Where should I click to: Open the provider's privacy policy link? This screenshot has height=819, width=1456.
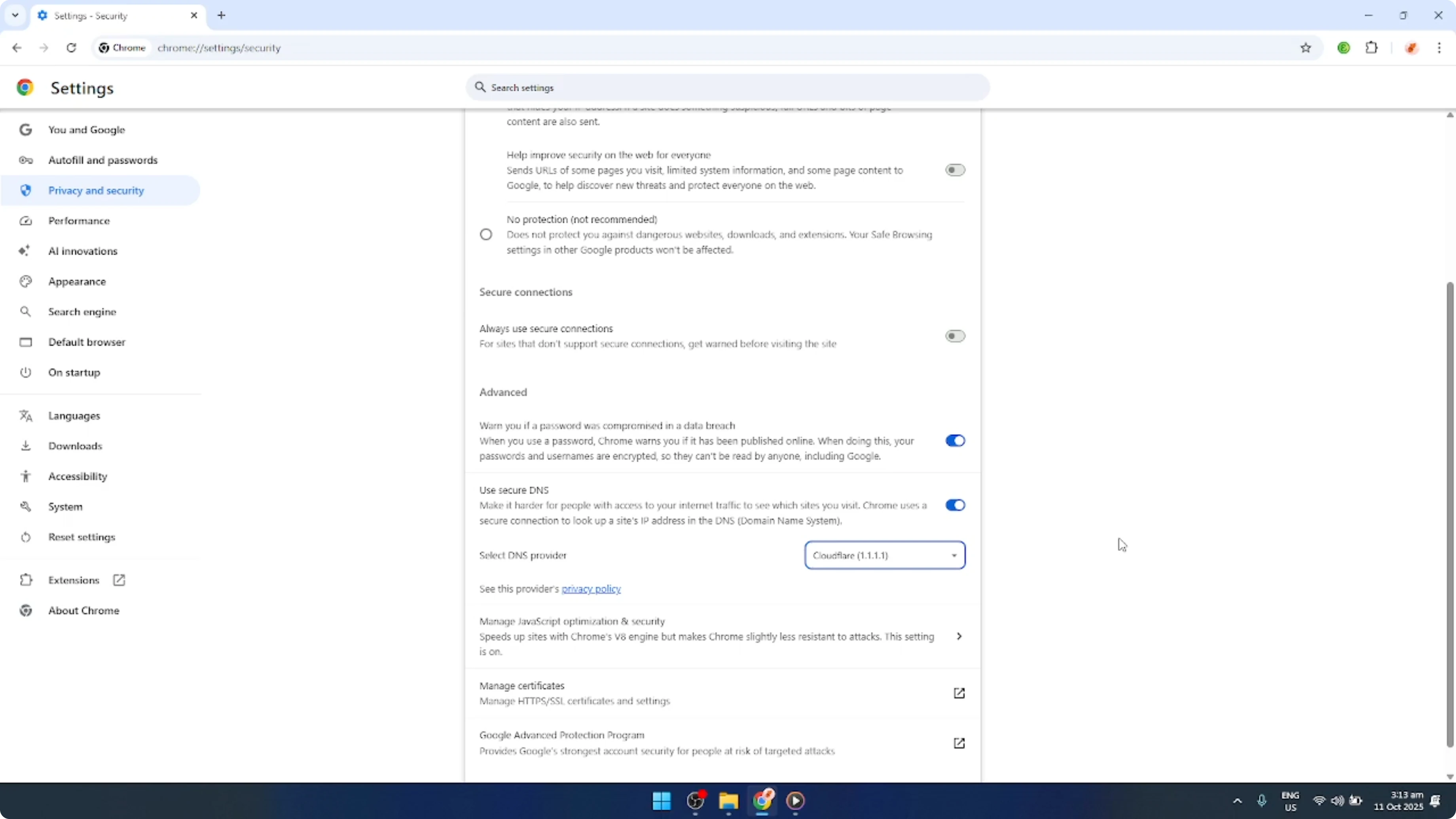pyautogui.click(x=591, y=588)
